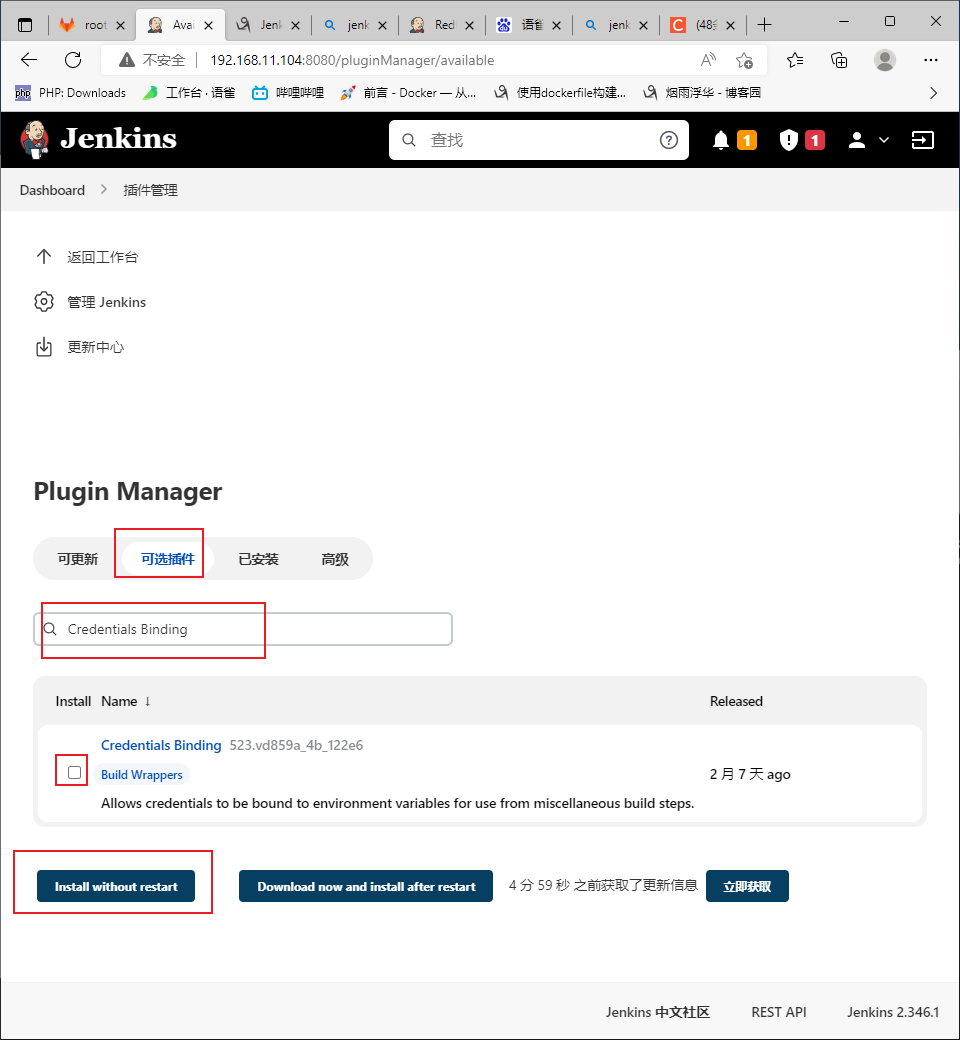Switch to the 高级 tab
Screen dimensions: 960x1040
click(335, 559)
